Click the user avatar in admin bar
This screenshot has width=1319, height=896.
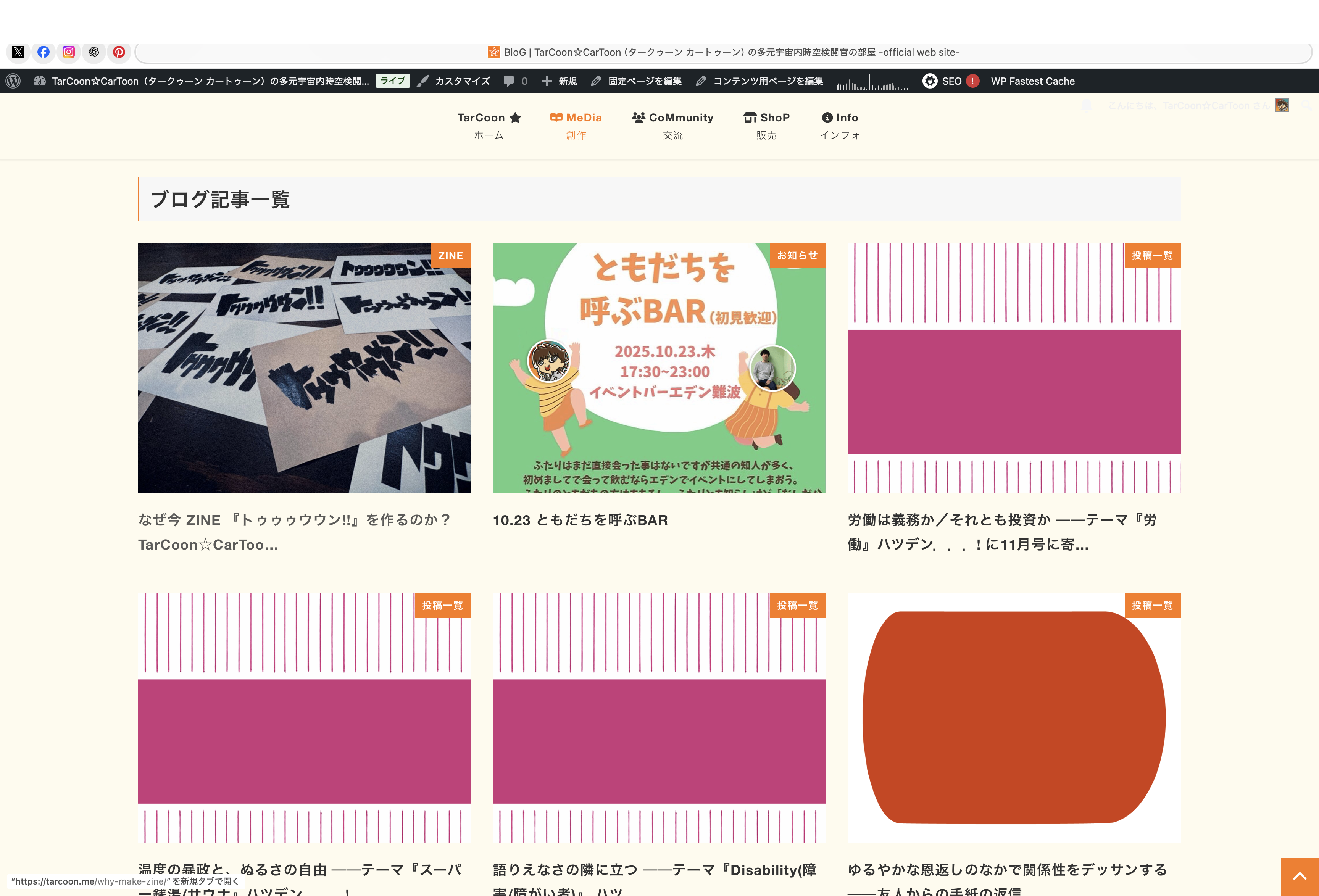[x=1282, y=106]
